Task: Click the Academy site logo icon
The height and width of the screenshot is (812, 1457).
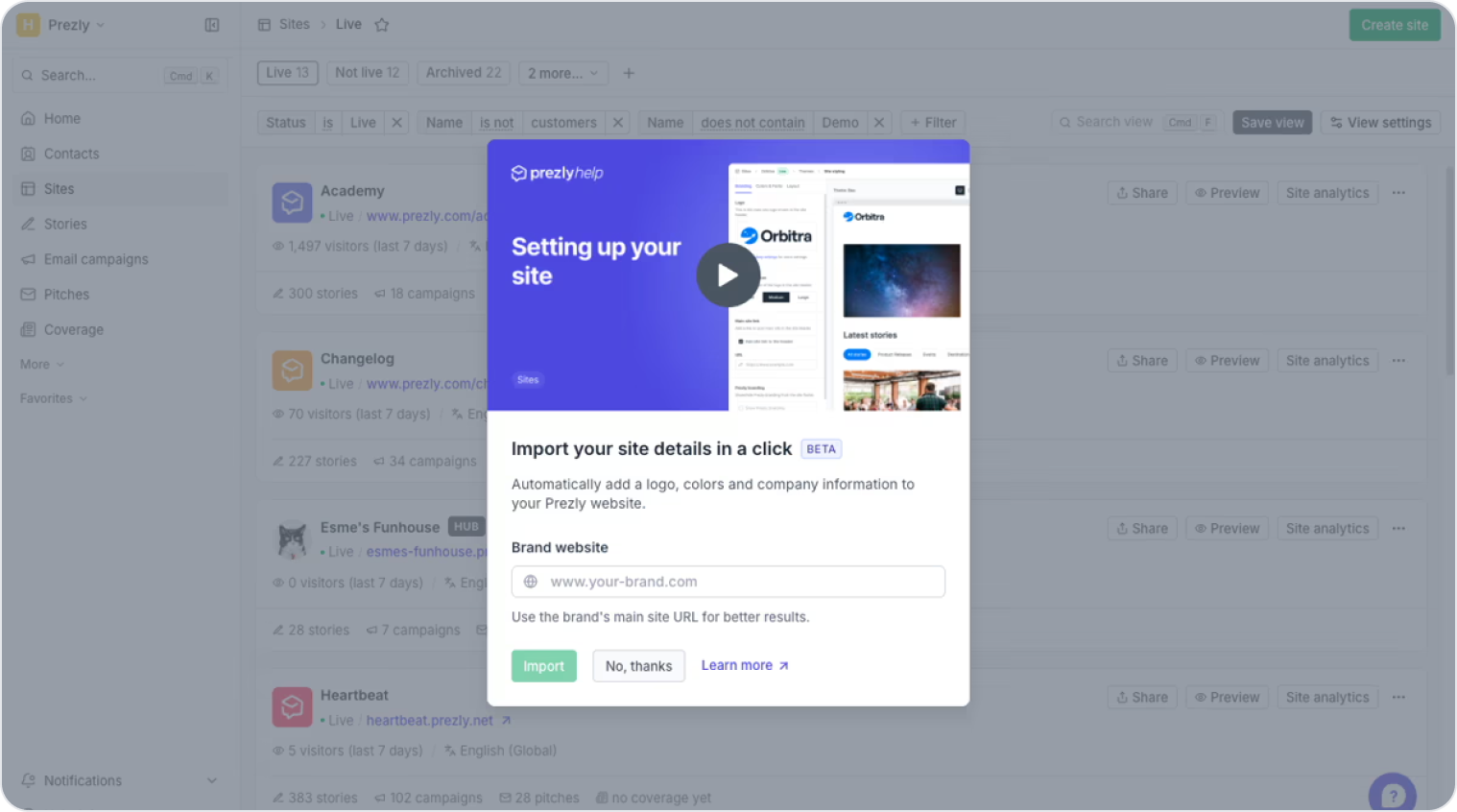Action: click(x=292, y=203)
